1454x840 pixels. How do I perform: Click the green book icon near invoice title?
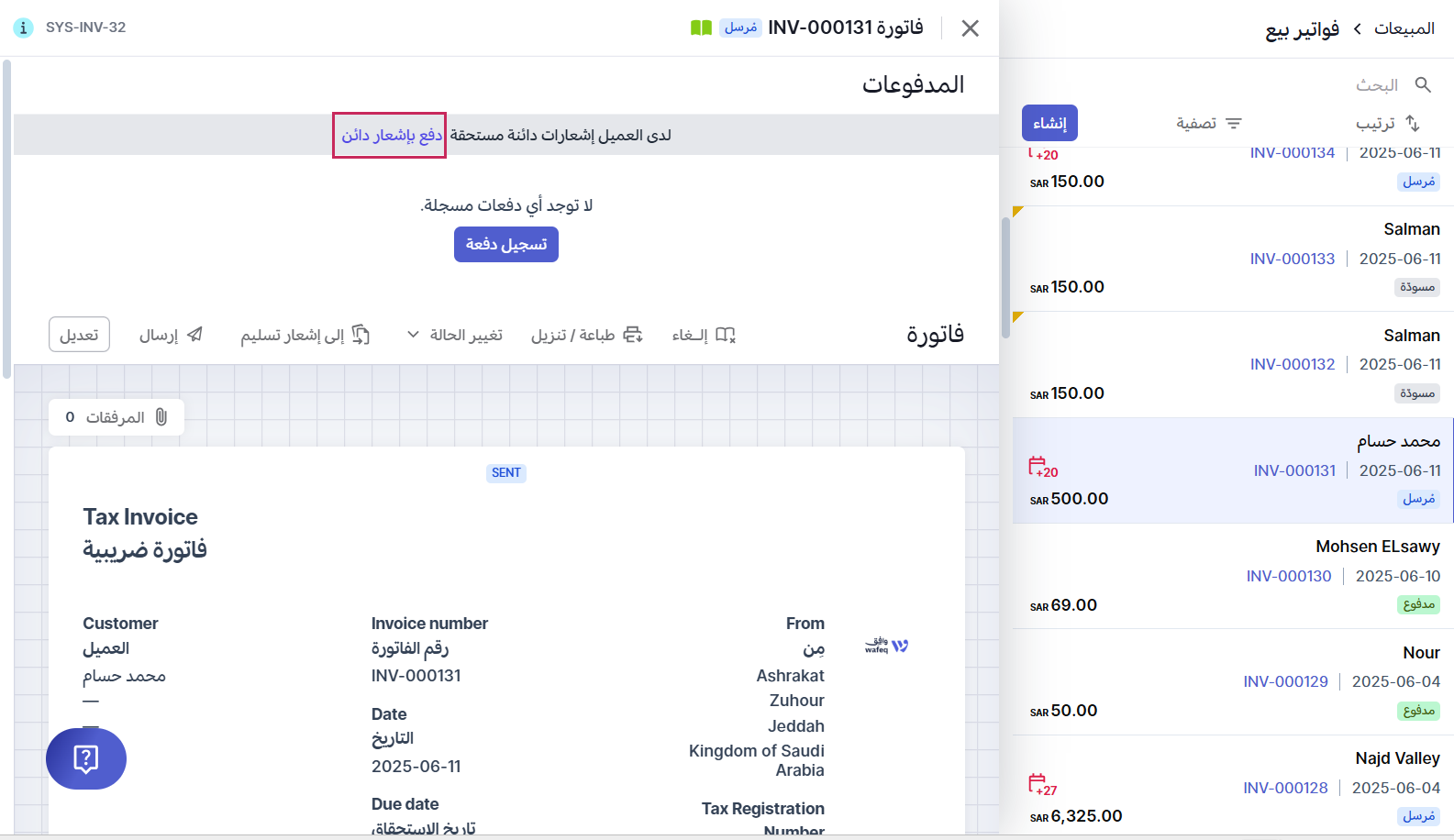click(701, 28)
